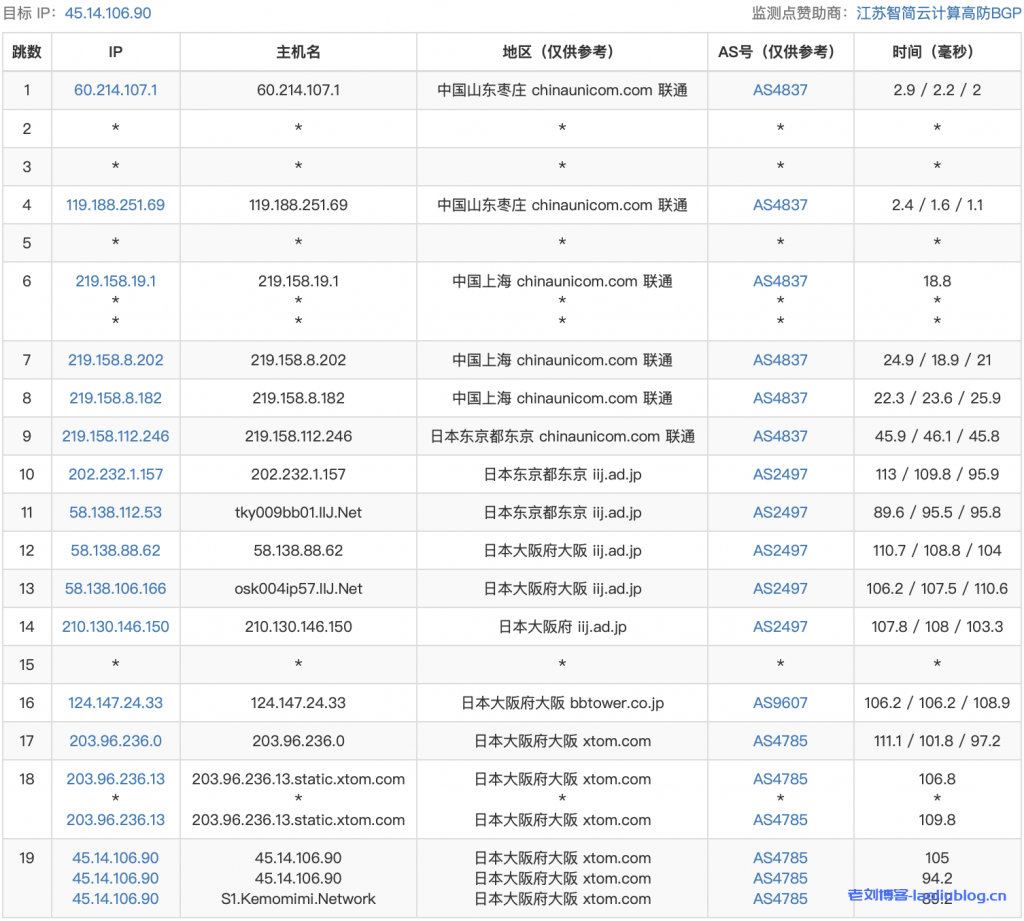Image resolution: width=1024 pixels, height=921 pixels.
Task: Select the IP link 219.158.19.1 in hop 6
Action: (x=115, y=281)
